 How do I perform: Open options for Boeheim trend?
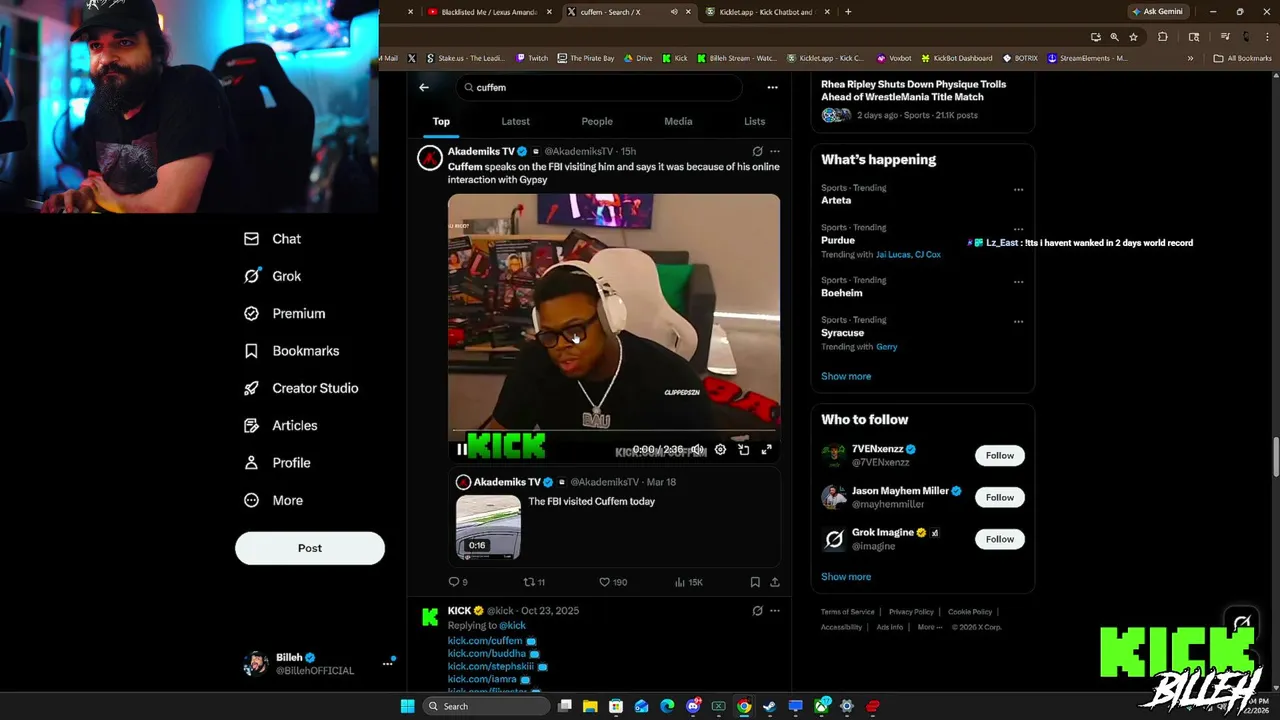pyautogui.click(x=1018, y=282)
